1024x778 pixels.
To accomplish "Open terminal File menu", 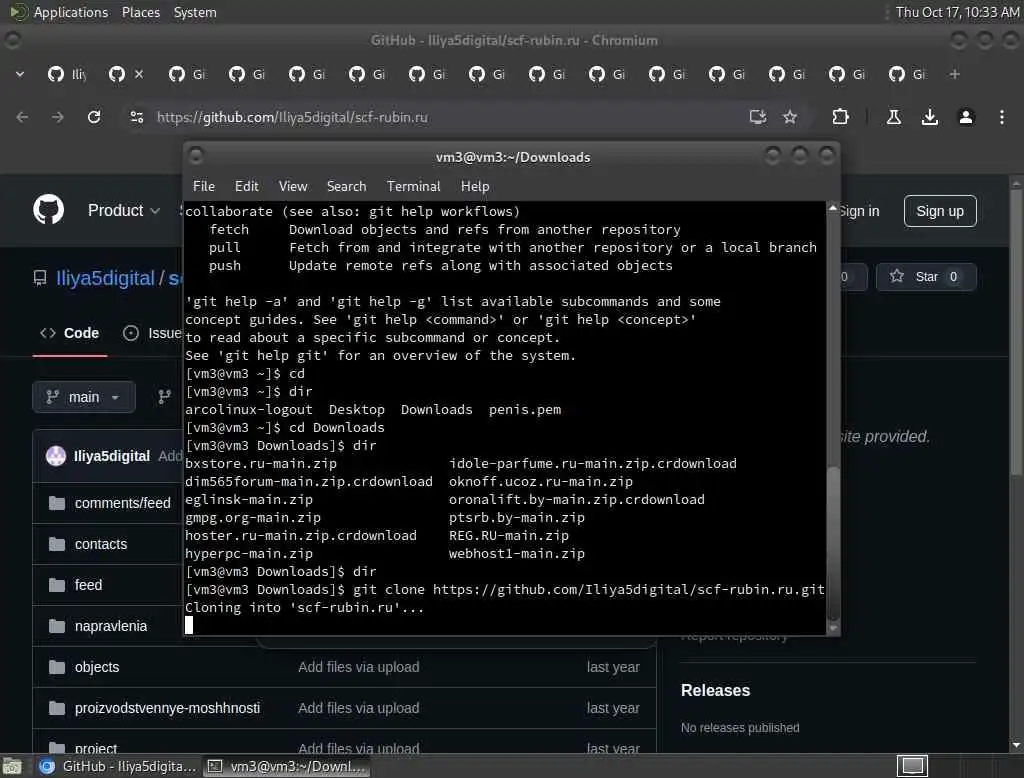I will coord(204,186).
